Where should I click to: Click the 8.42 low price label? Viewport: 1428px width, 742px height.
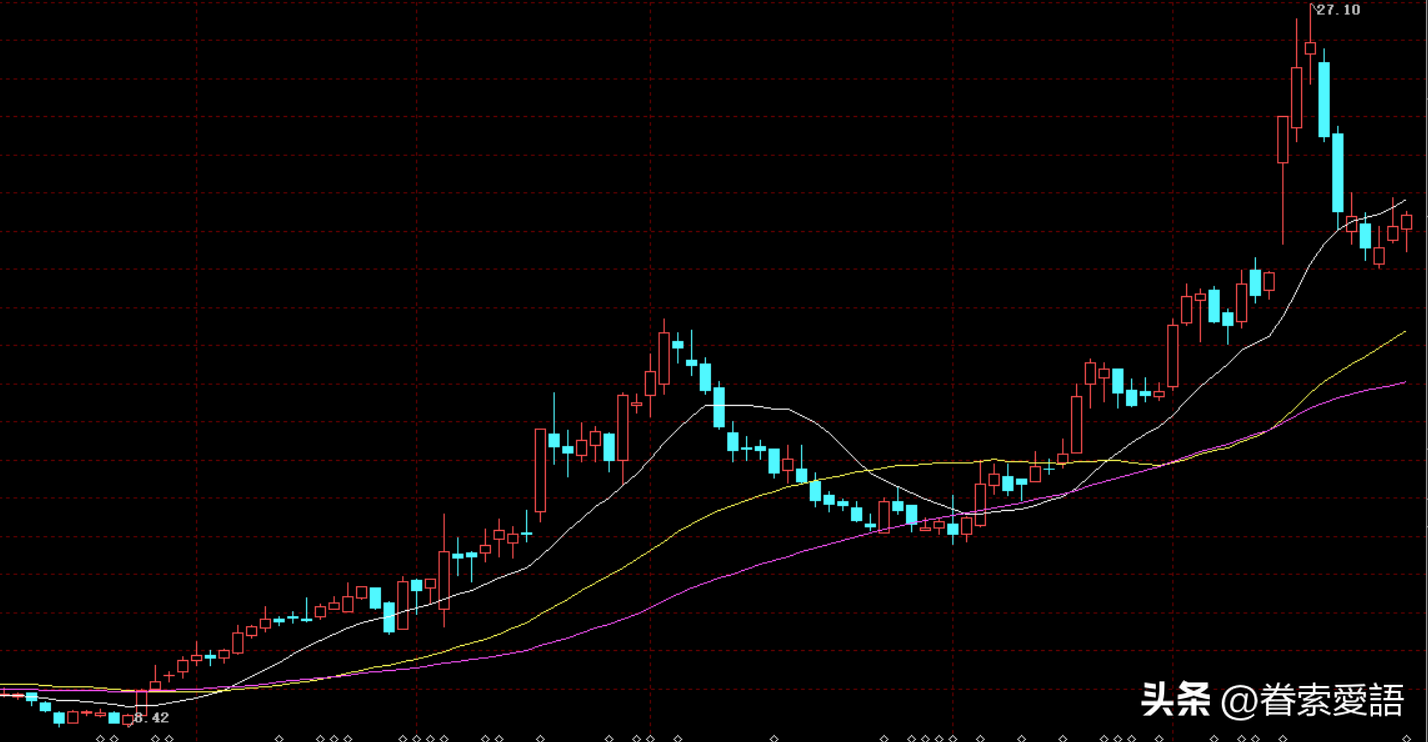152,718
